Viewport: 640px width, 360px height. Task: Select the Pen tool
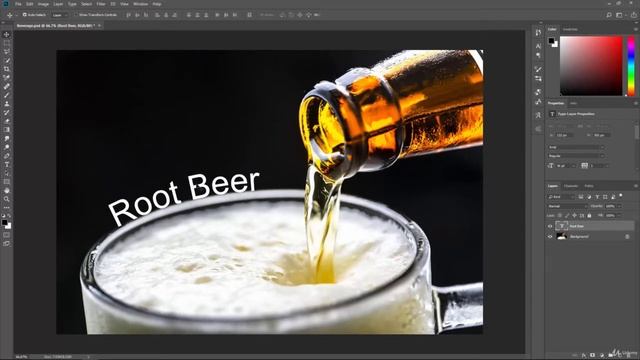7,156
